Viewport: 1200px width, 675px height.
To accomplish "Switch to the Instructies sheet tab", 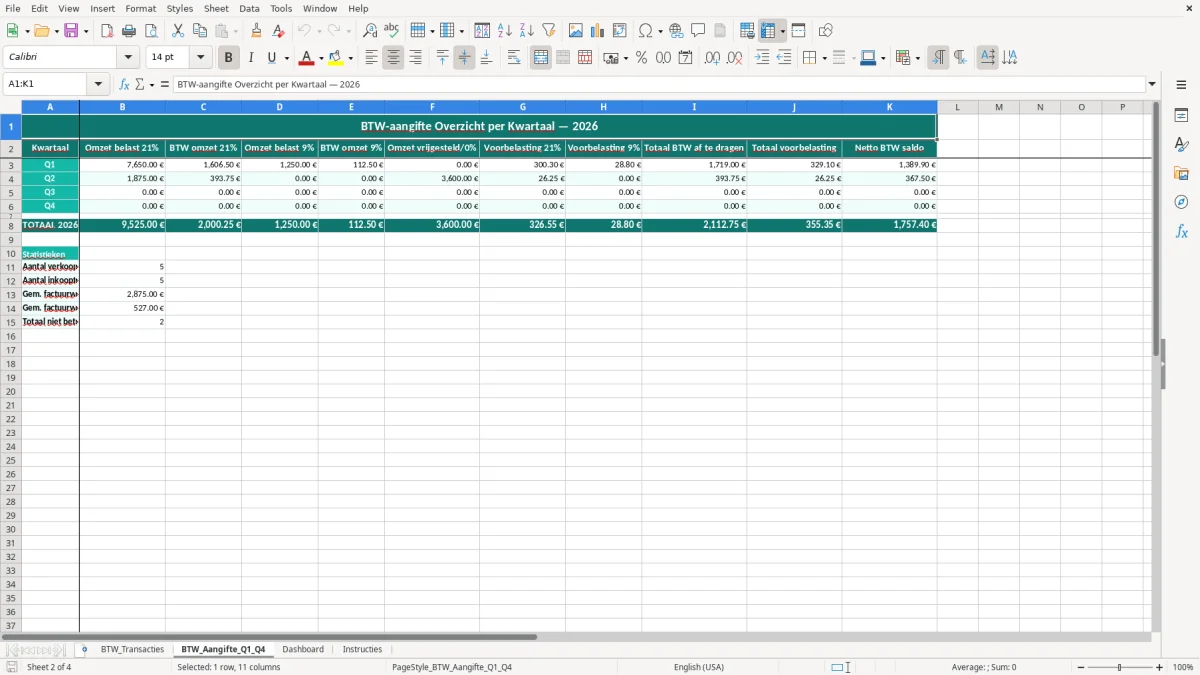I will click(x=362, y=650).
